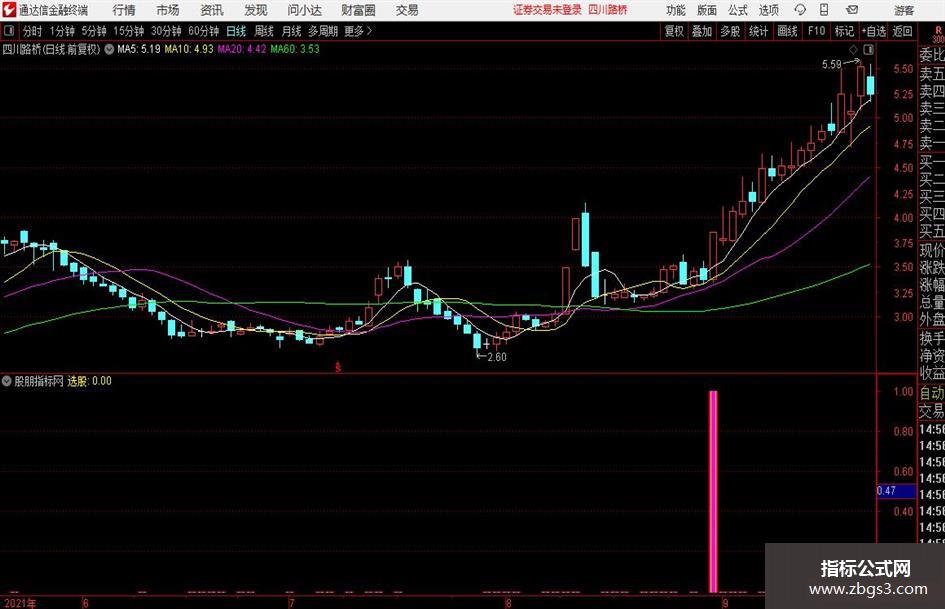Open the 功能 menu
The height and width of the screenshot is (609, 945).
[676, 10]
